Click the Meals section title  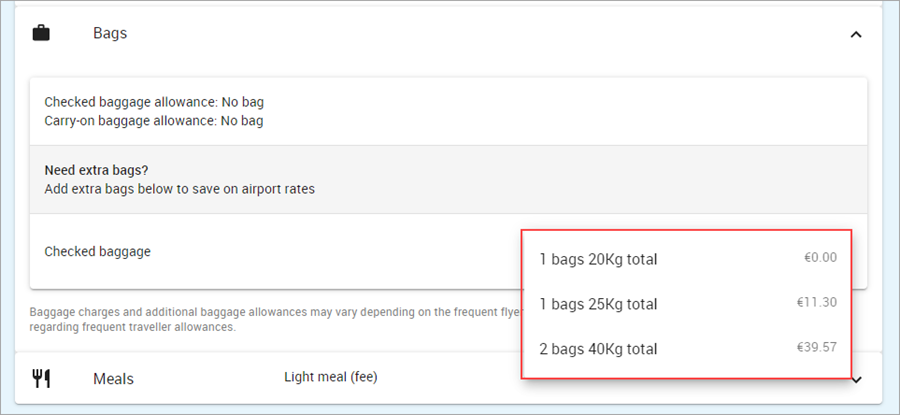point(114,379)
